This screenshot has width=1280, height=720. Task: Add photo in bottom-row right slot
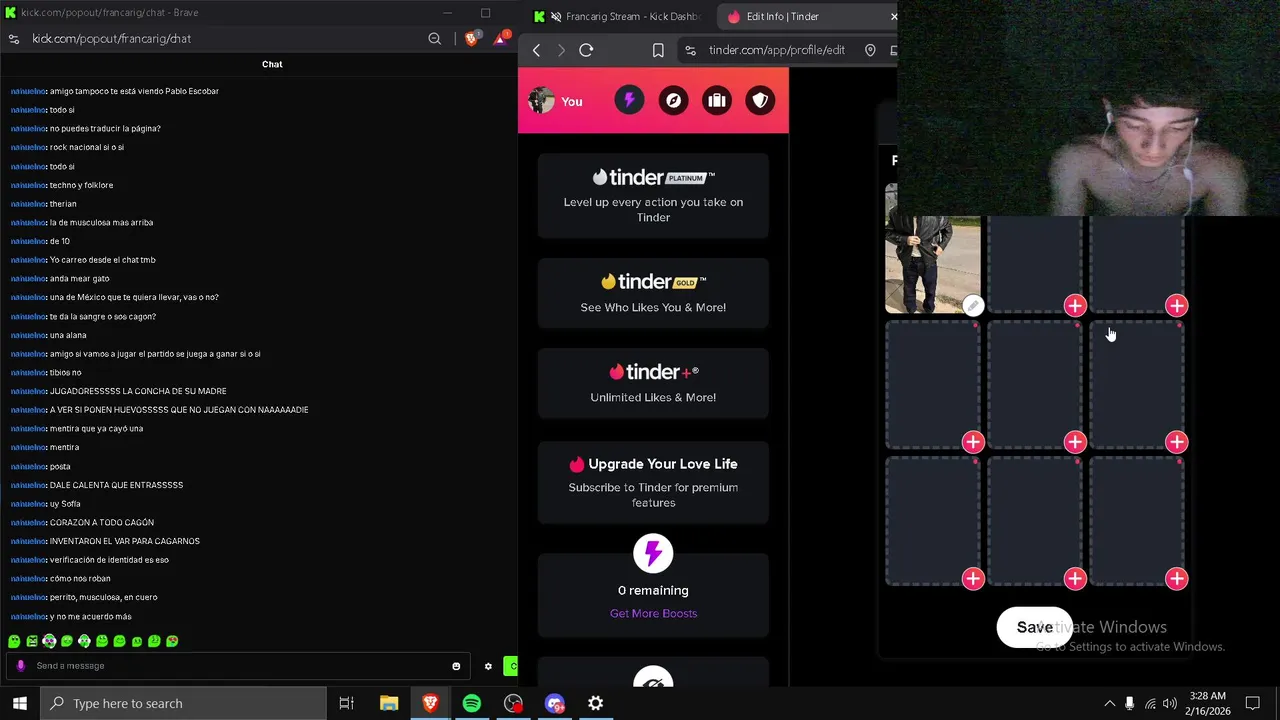coord(1177,578)
